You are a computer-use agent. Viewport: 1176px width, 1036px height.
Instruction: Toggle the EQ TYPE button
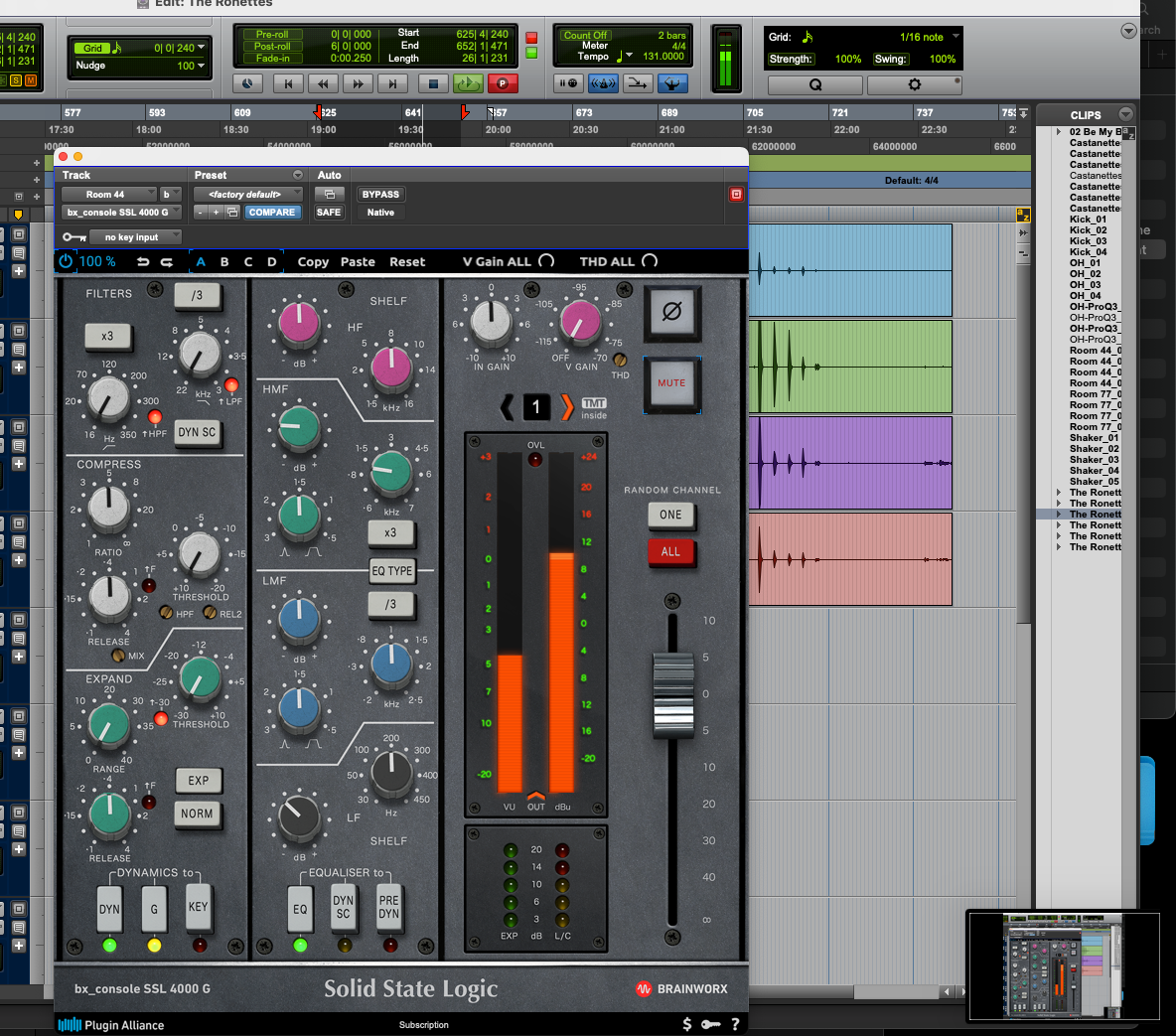pyautogui.click(x=391, y=570)
